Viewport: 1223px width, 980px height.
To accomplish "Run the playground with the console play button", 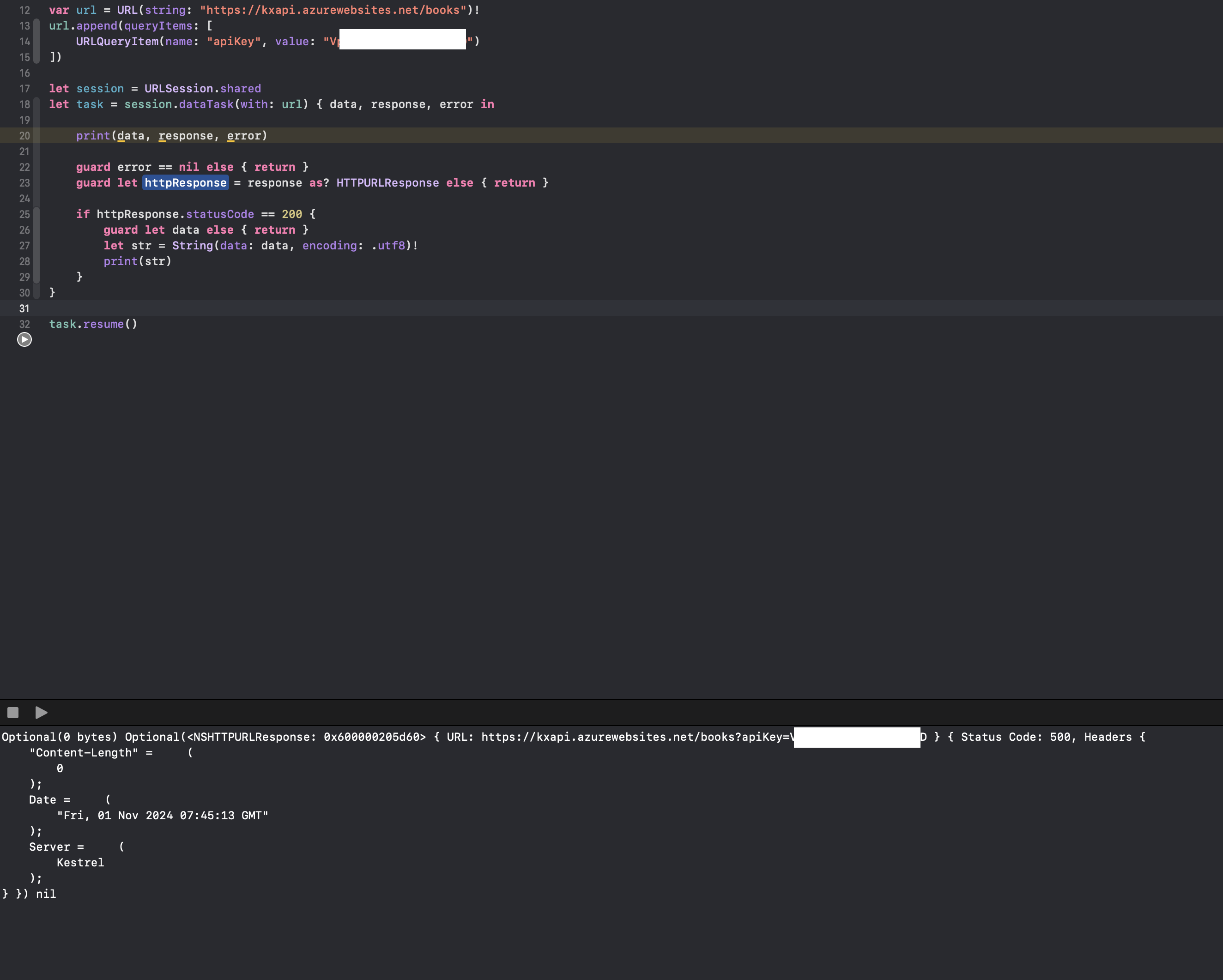I will 42,712.
